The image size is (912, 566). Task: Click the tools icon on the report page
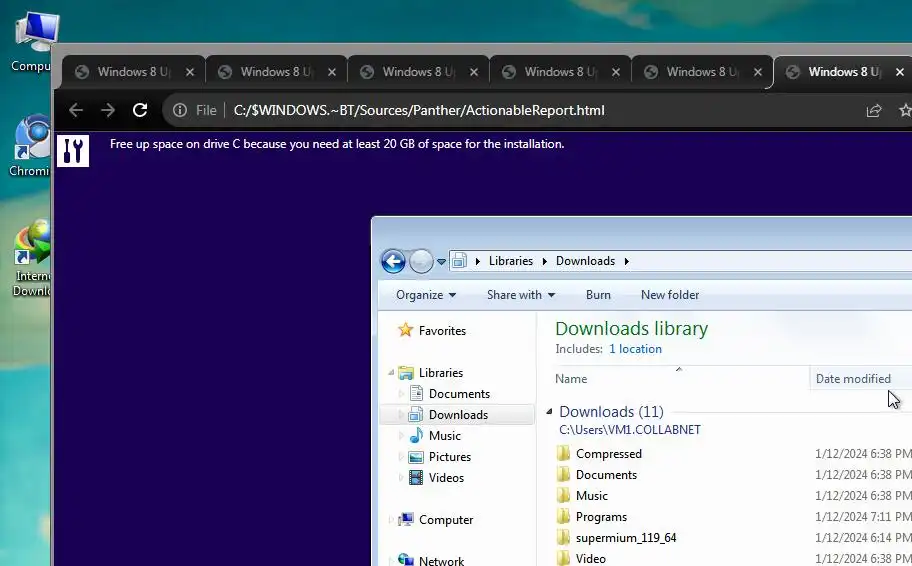click(x=73, y=151)
